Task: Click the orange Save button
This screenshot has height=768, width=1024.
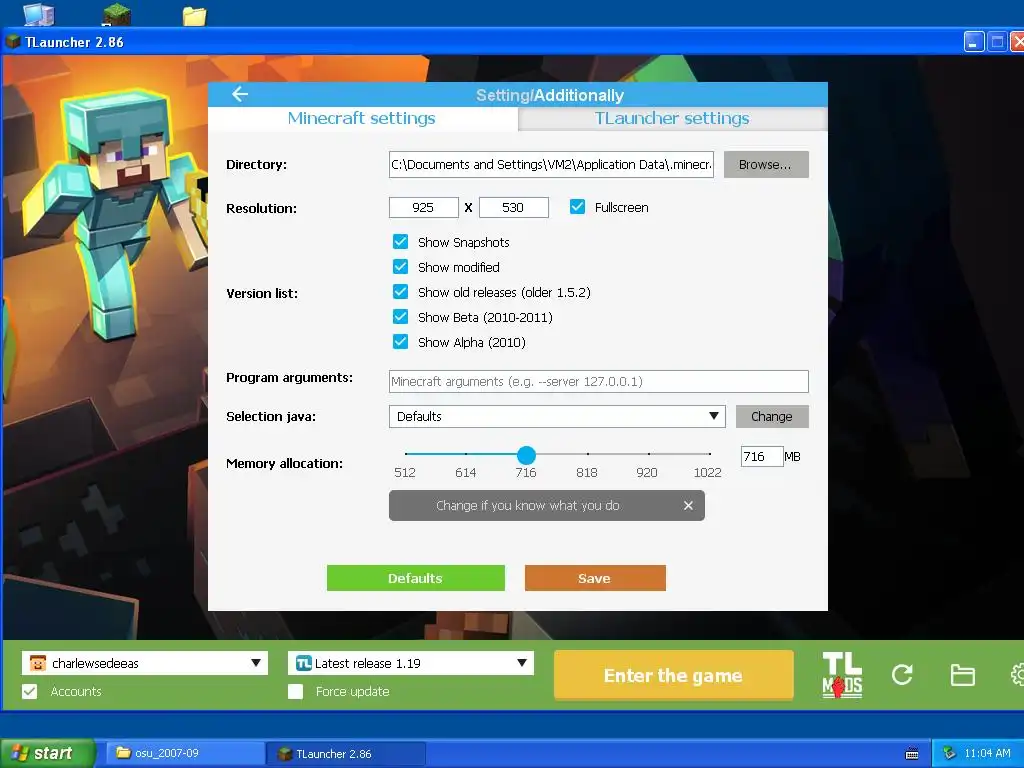Action: (x=595, y=578)
